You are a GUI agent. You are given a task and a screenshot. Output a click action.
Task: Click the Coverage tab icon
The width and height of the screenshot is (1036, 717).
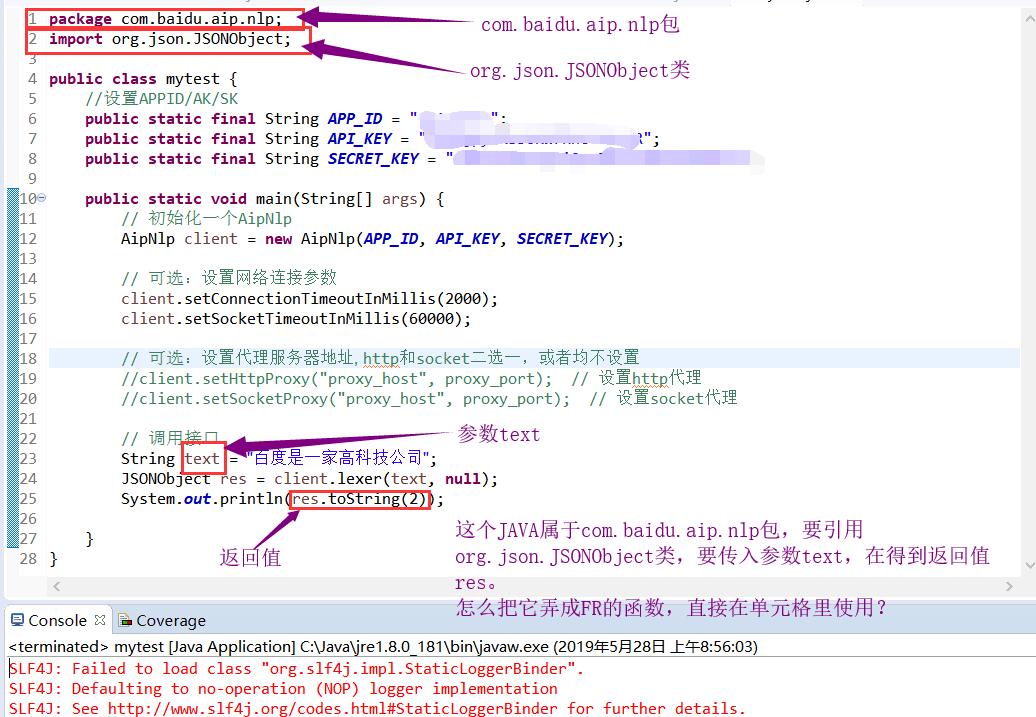point(125,620)
